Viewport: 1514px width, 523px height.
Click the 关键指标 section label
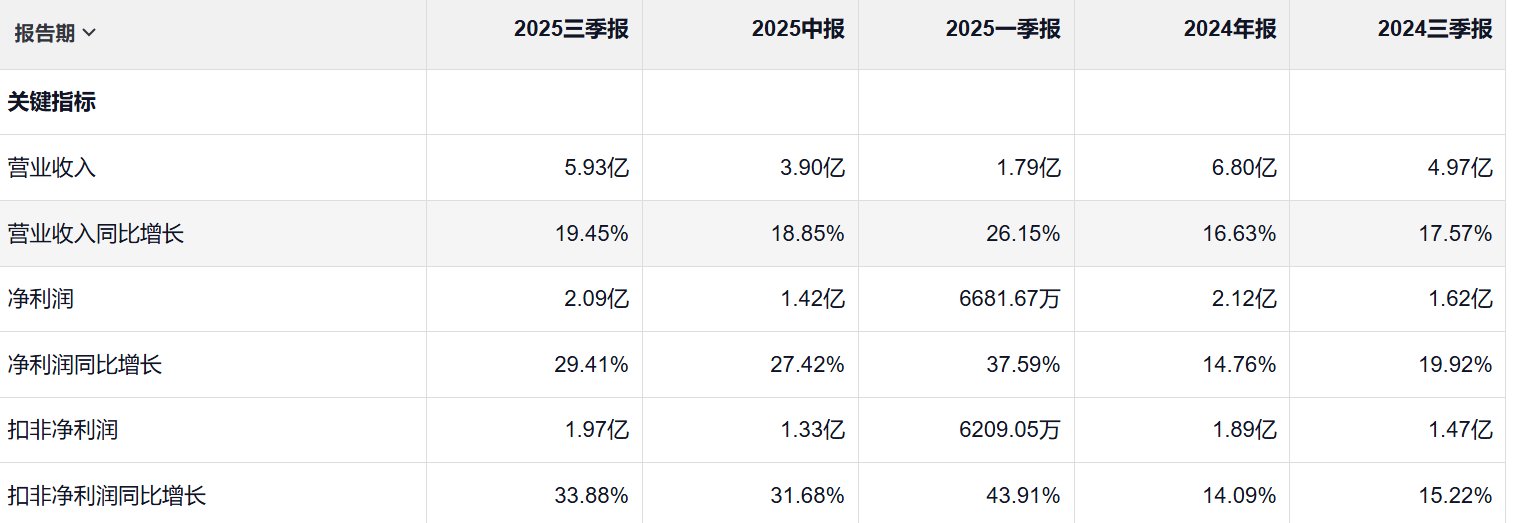tap(52, 102)
